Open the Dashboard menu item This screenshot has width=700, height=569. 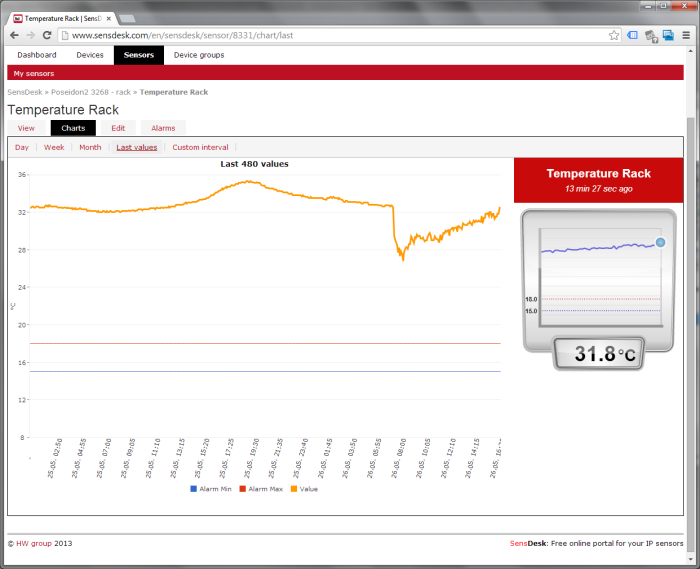point(37,55)
